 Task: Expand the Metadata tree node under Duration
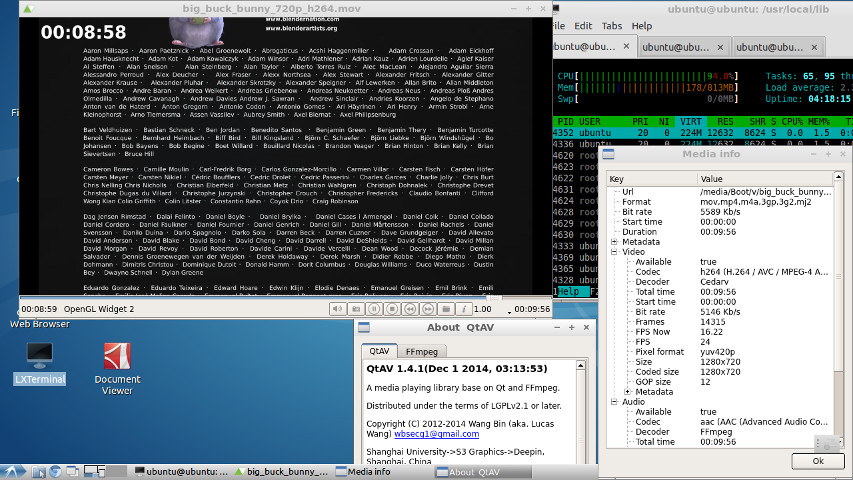(x=614, y=242)
